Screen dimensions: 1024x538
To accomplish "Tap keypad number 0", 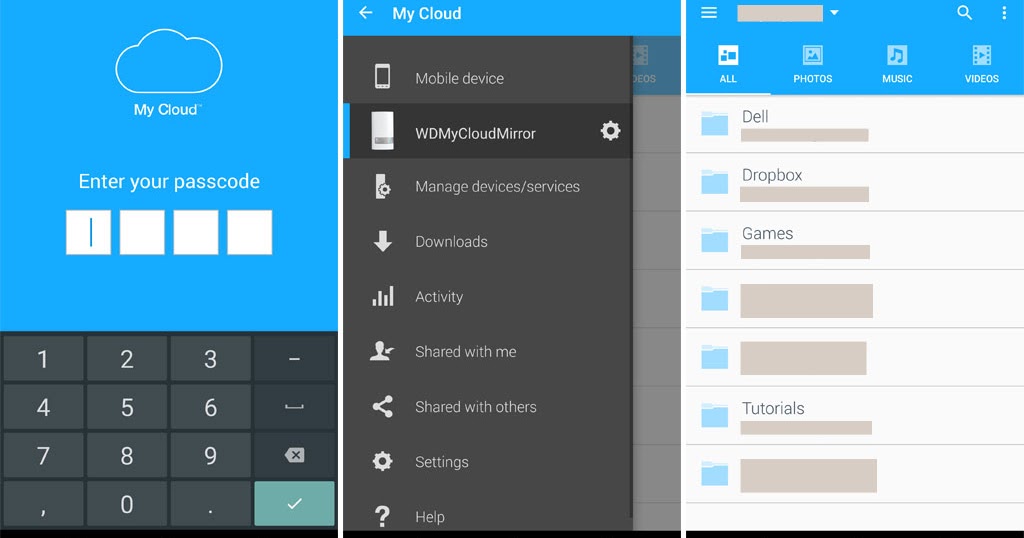I will pos(127,503).
